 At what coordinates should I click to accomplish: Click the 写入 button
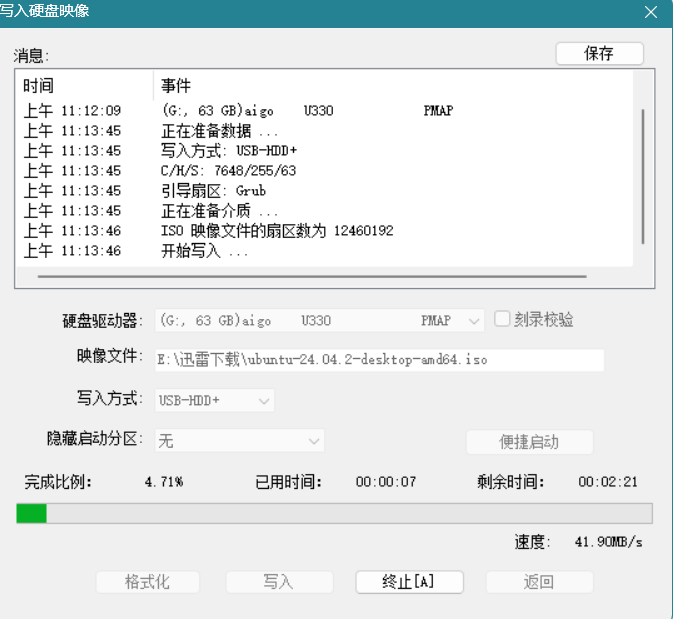pos(279,582)
